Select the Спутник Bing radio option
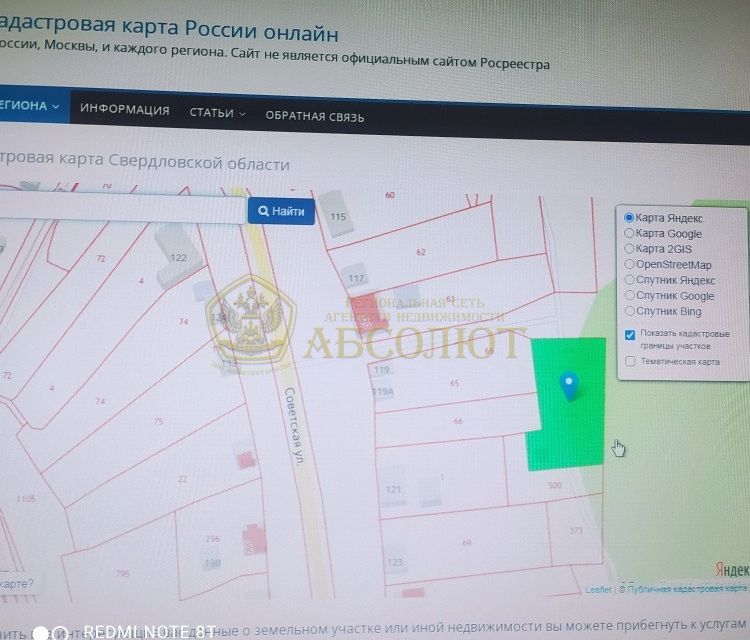 629,311
